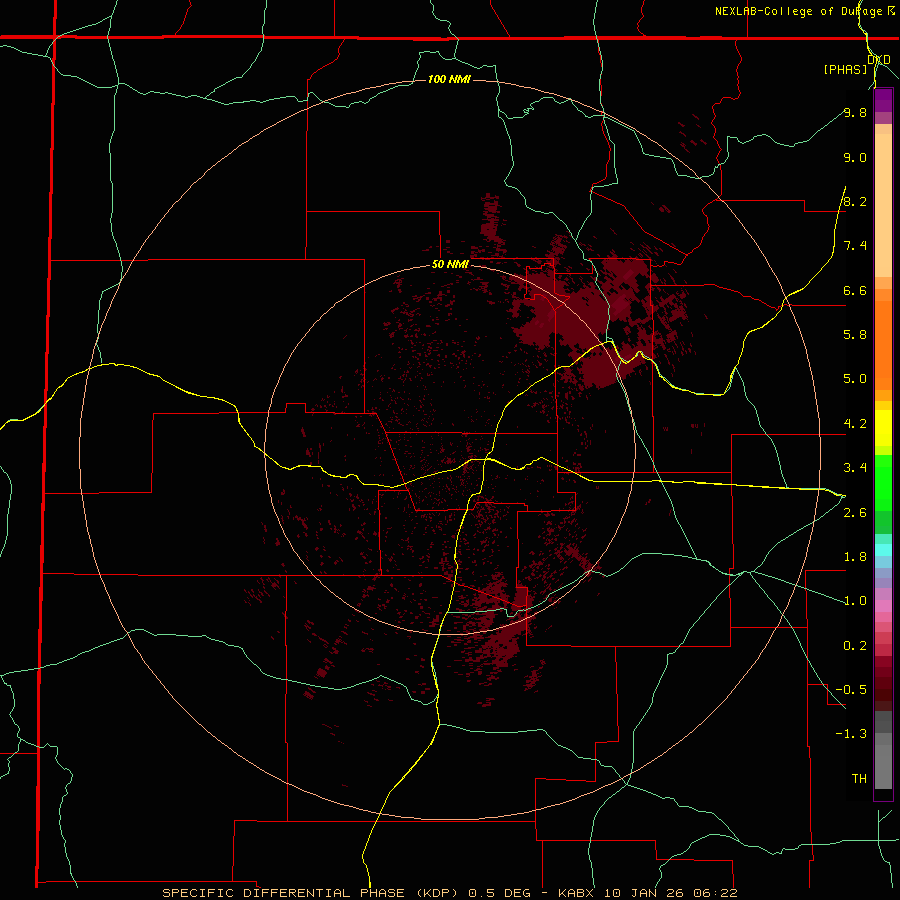This screenshot has width=900, height=900.
Task: Click the TH threshold label on the legend
Action: (x=859, y=779)
